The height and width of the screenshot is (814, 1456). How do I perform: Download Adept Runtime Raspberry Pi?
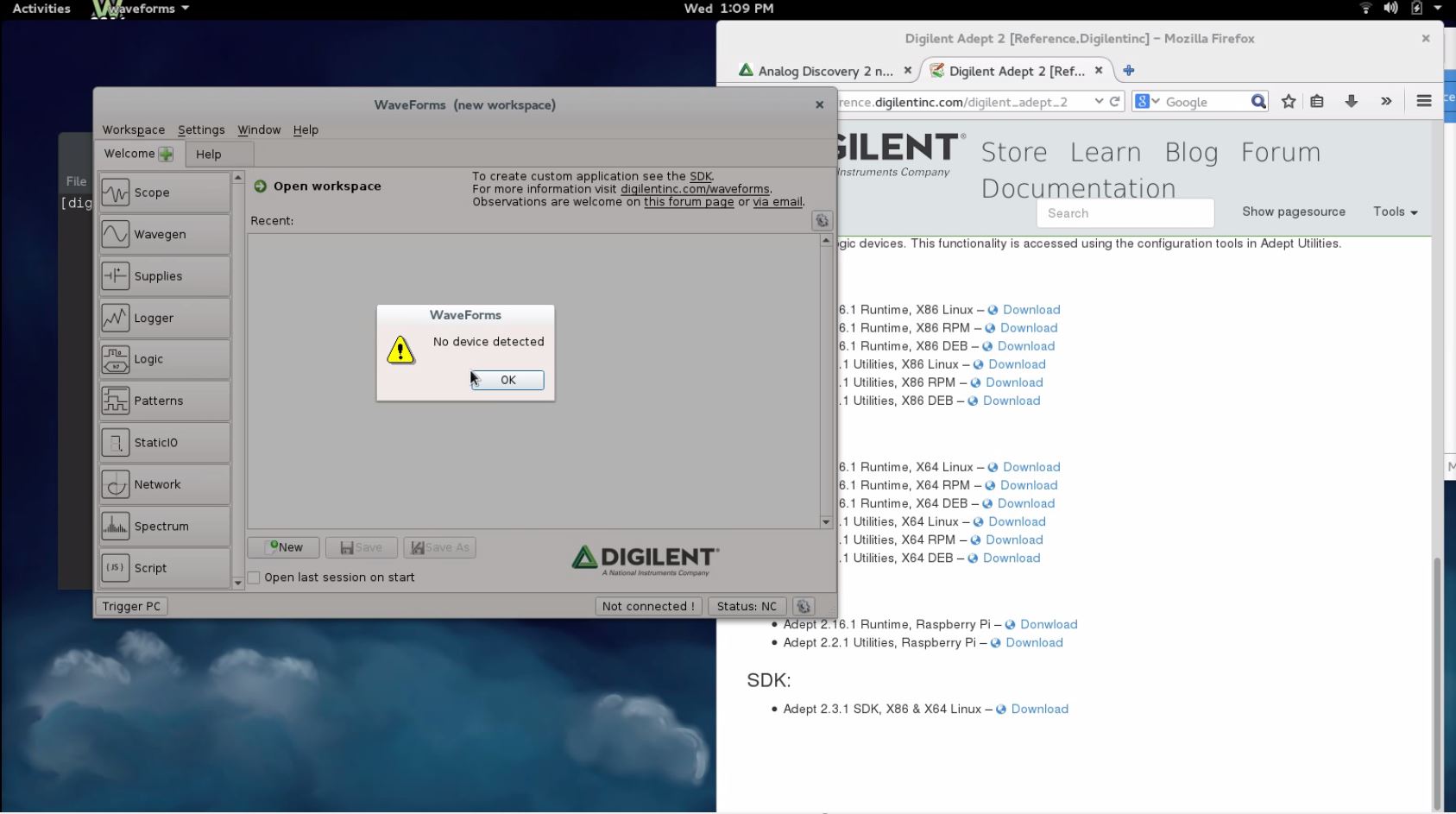click(1049, 624)
